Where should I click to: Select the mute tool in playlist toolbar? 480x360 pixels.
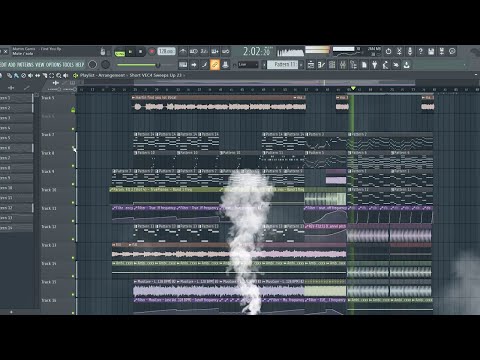[30, 76]
